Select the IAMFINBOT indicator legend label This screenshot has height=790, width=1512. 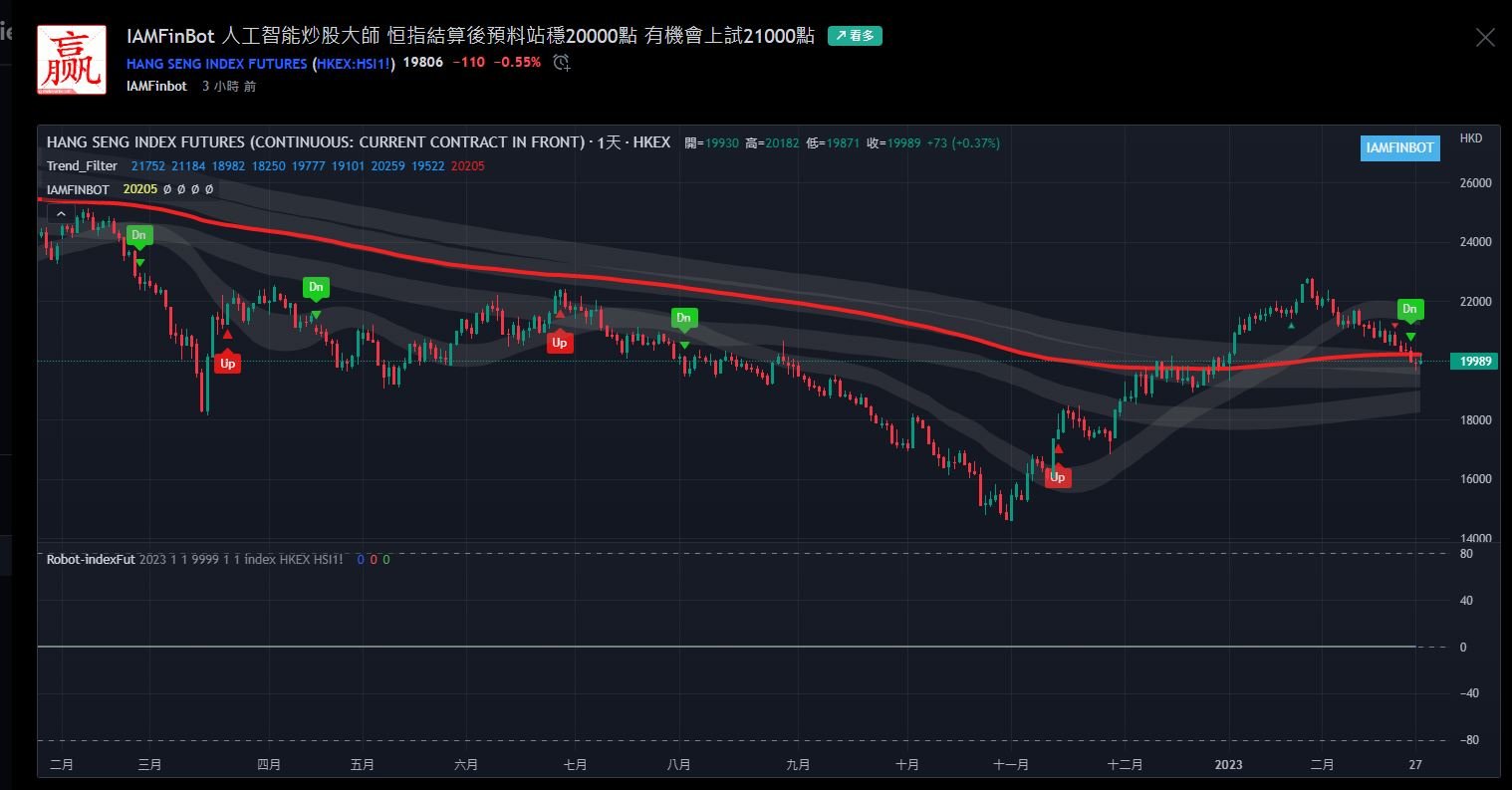[78, 189]
